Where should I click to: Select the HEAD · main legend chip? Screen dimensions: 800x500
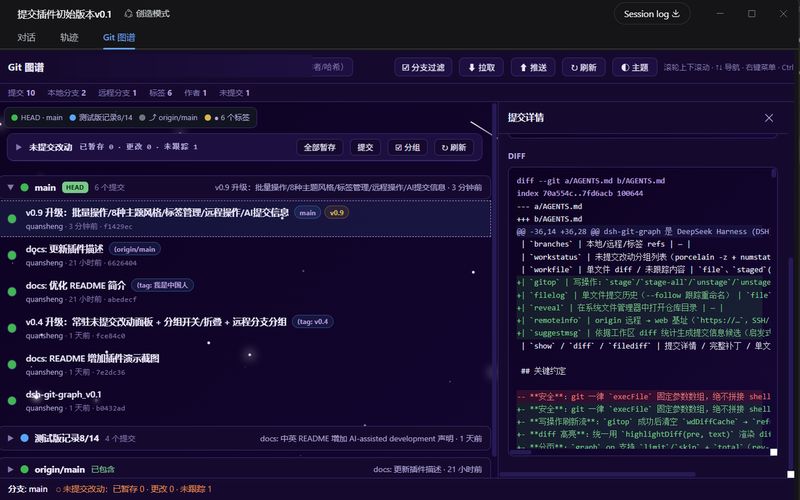pyautogui.click(x=37, y=117)
